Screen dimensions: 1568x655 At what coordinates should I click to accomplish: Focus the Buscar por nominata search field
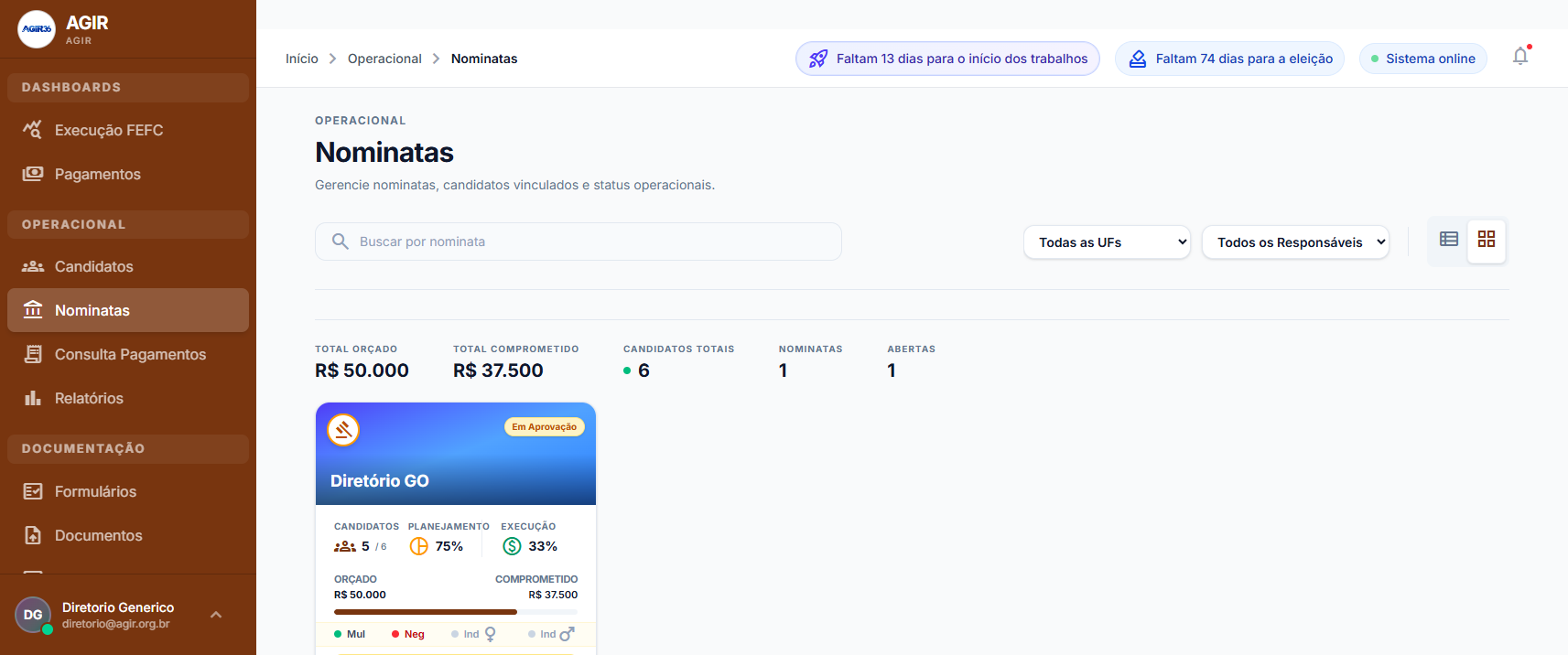[579, 242]
